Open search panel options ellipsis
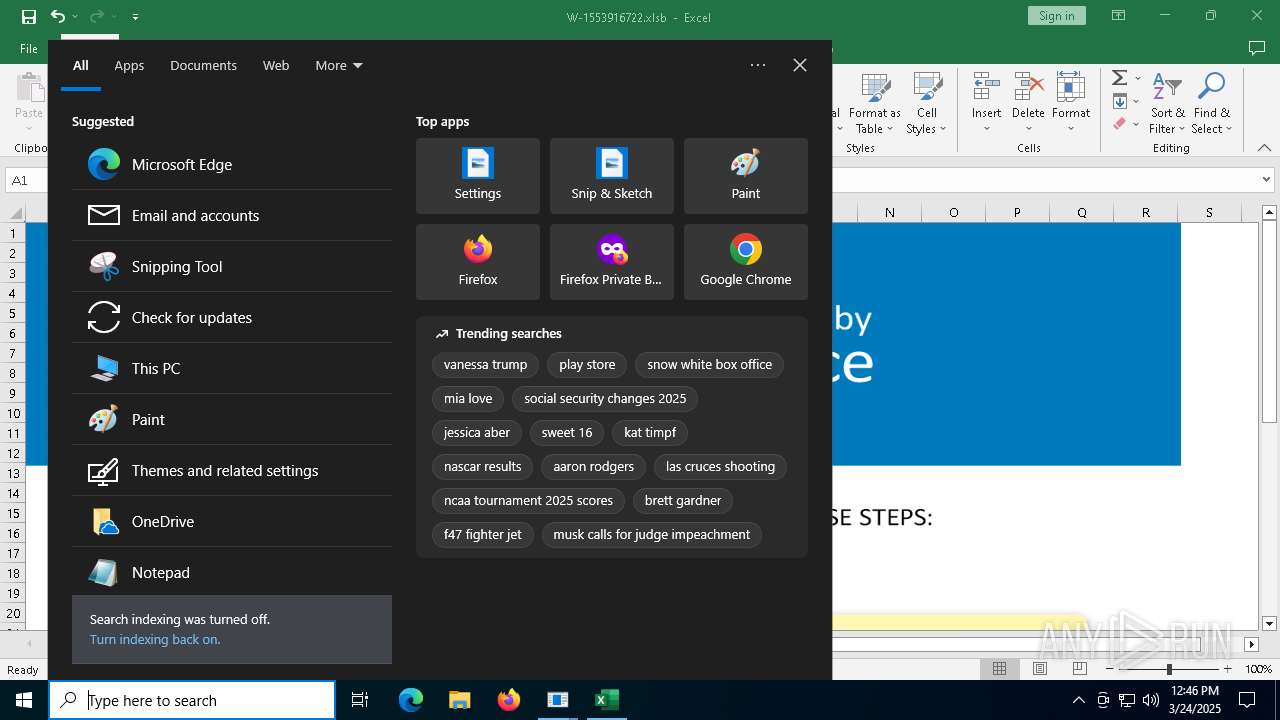The height and width of the screenshot is (720, 1280). click(x=758, y=65)
